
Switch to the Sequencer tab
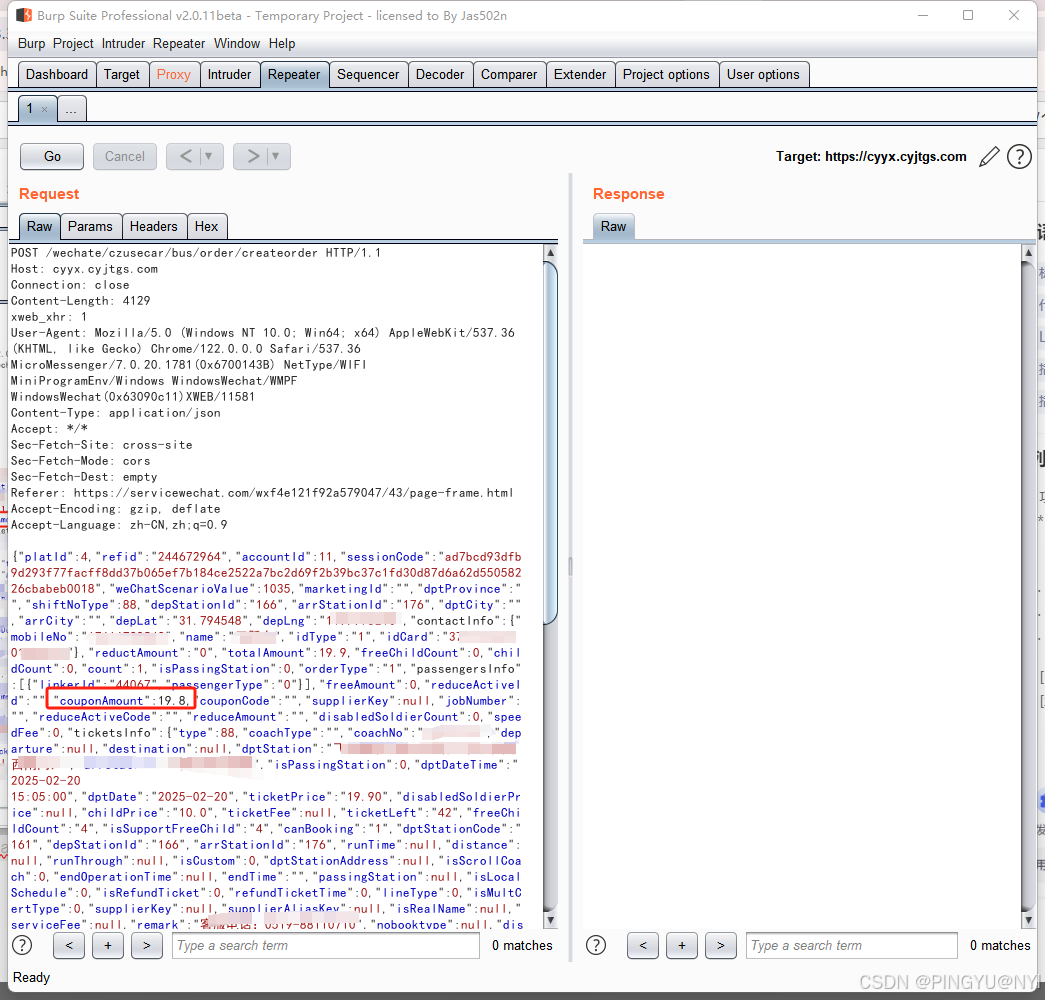pos(368,75)
